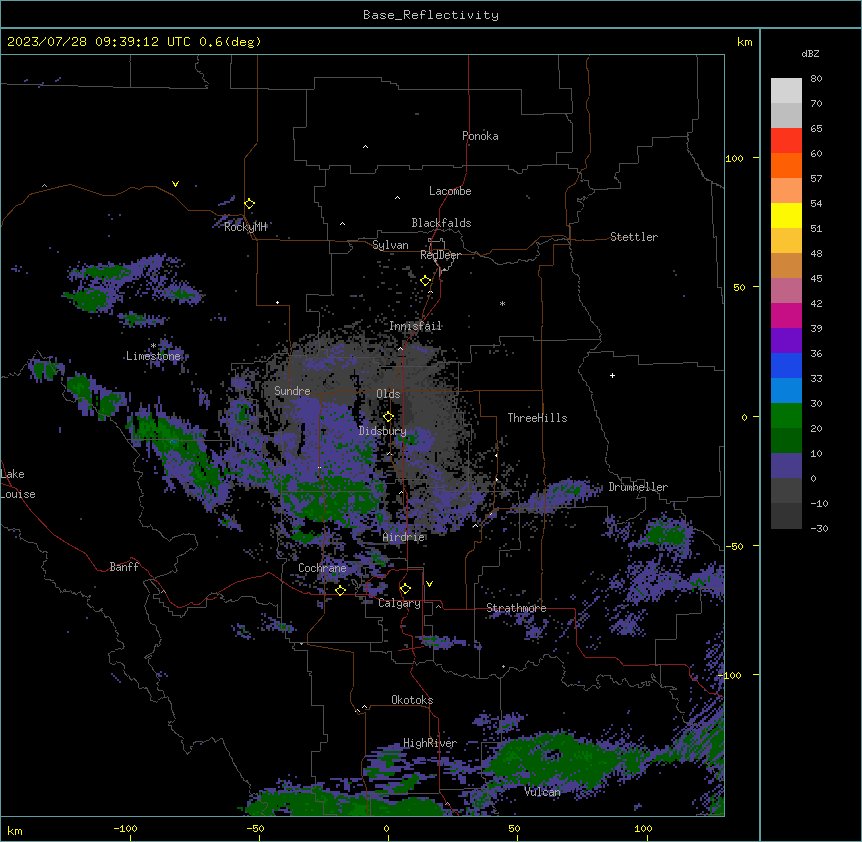862x842 pixels.
Task: Click the HighRiver town label
Action: click(430, 743)
